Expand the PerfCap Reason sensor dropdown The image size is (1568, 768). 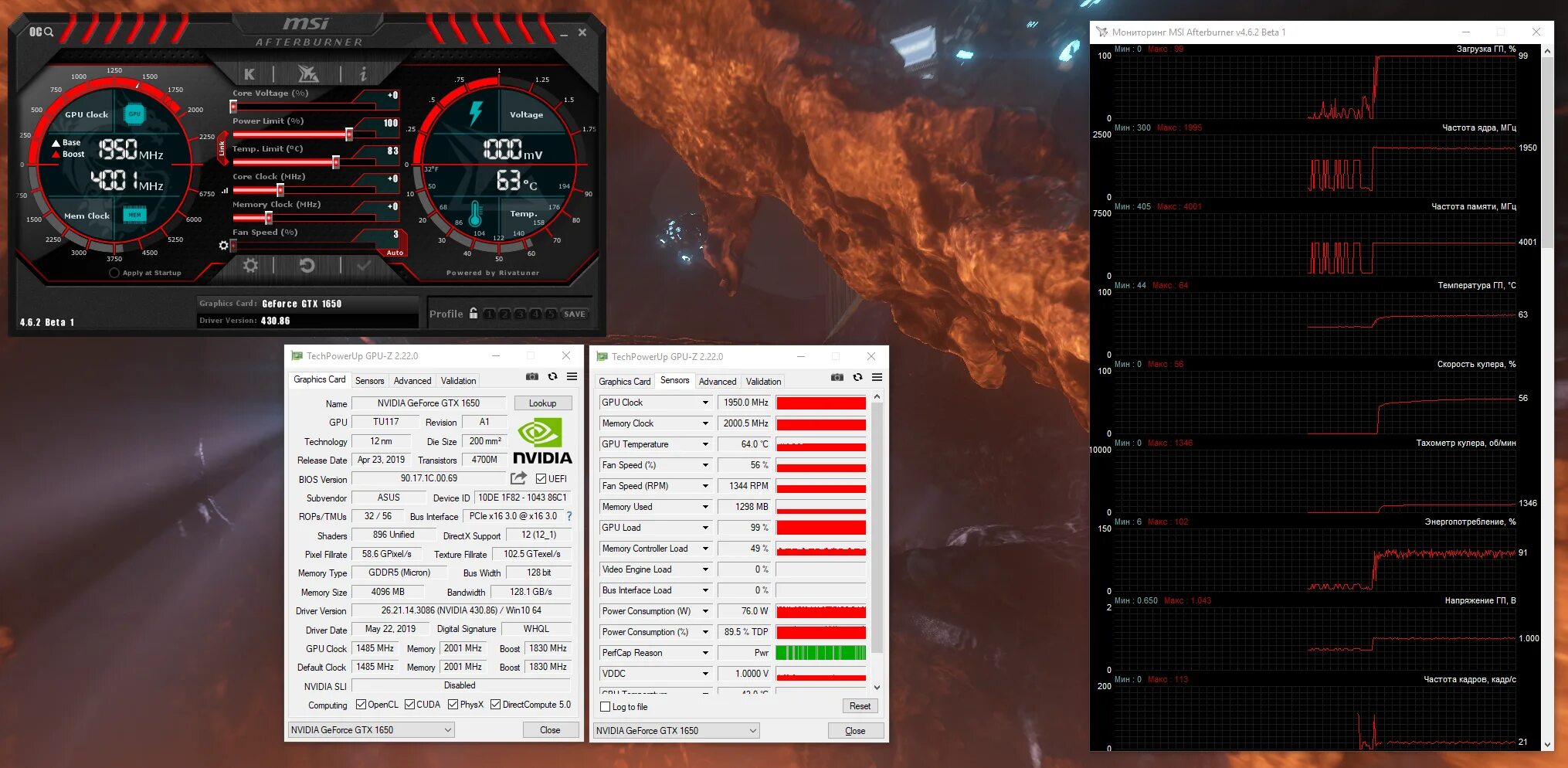click(x=705, y=653)
